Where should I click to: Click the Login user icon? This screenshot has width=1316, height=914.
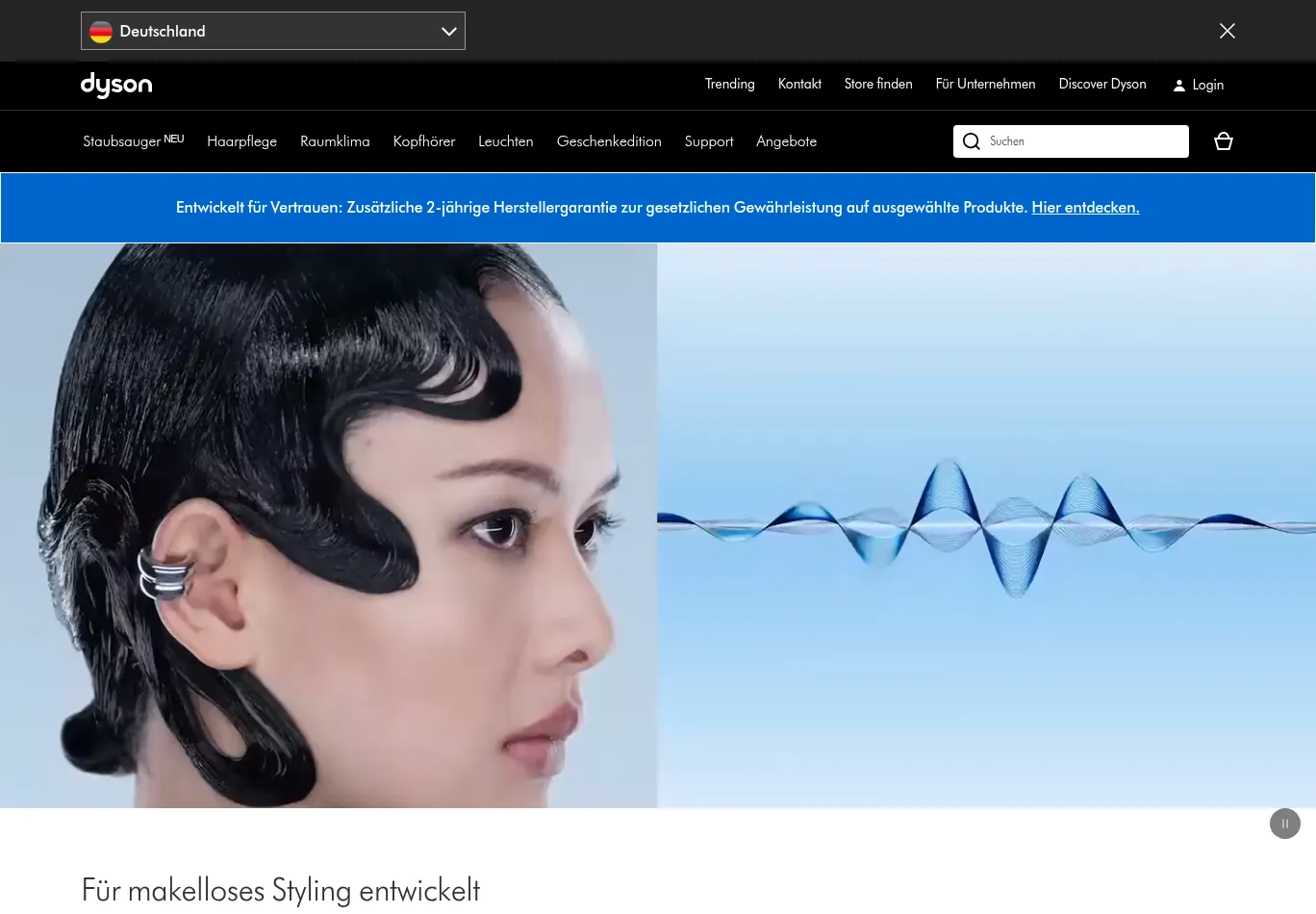coord(1178,86)
